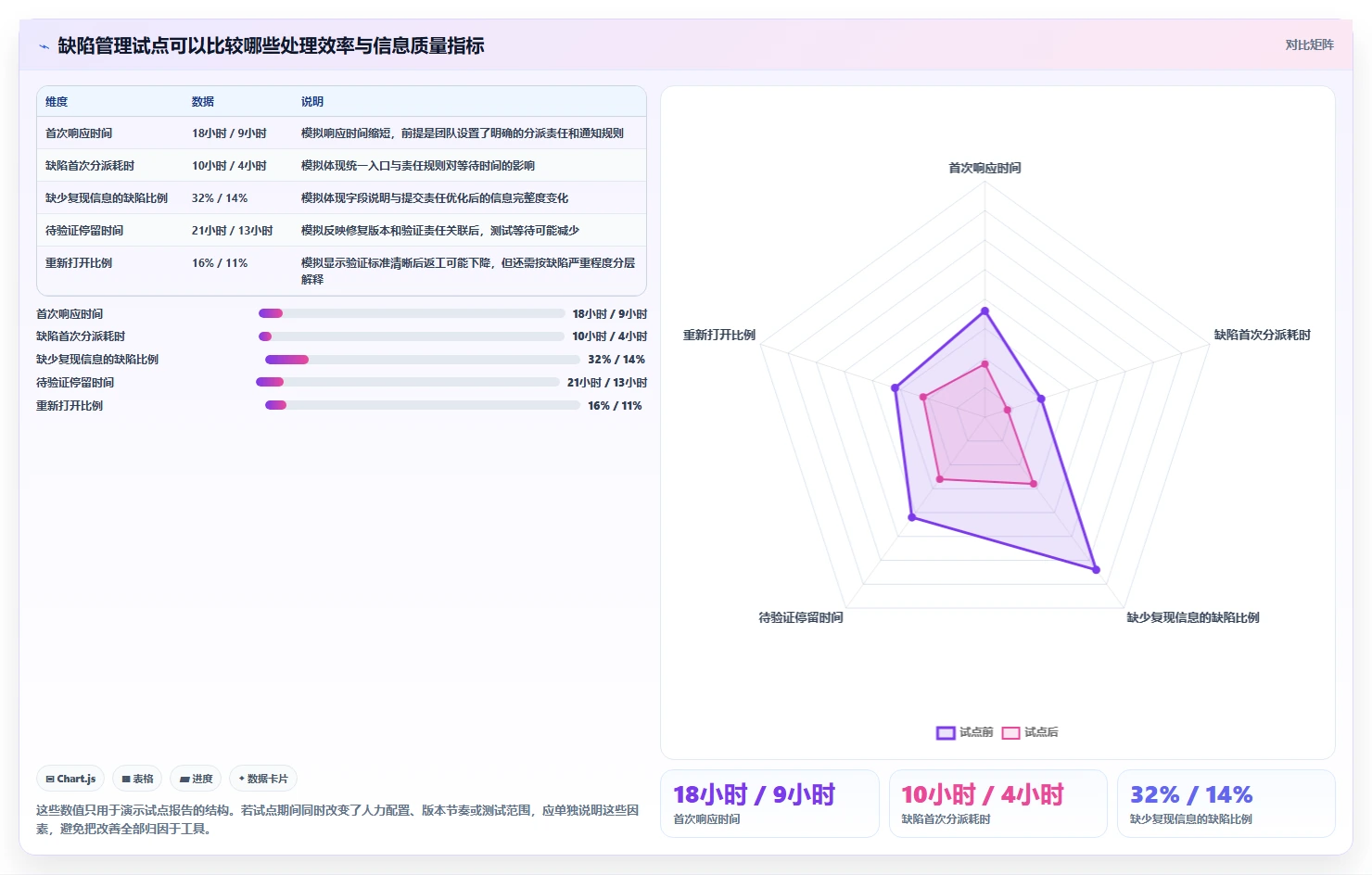Viewport: 1372px width, 875px height.
Task: Click the page title about 缺陷管理试点
Action: click(271, 45)
